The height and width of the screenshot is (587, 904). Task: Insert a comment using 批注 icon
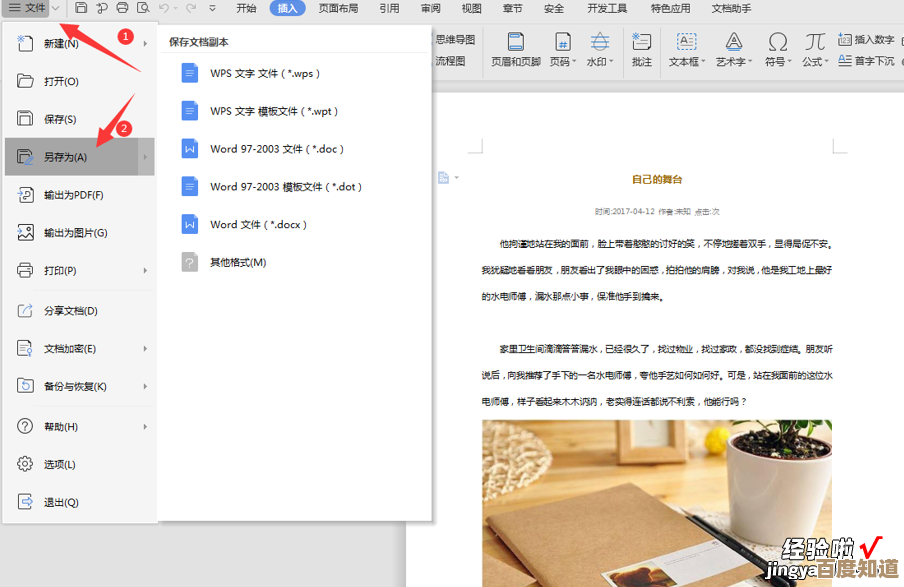pyautogui.click(x=641, y=42)
